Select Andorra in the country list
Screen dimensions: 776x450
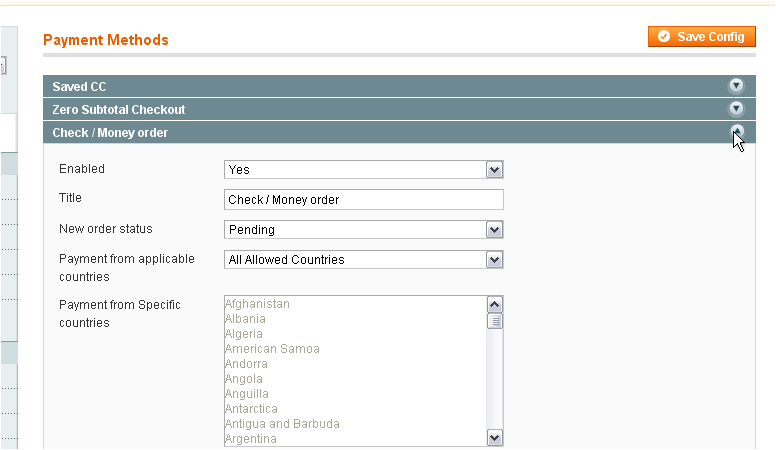click(246, 364)
